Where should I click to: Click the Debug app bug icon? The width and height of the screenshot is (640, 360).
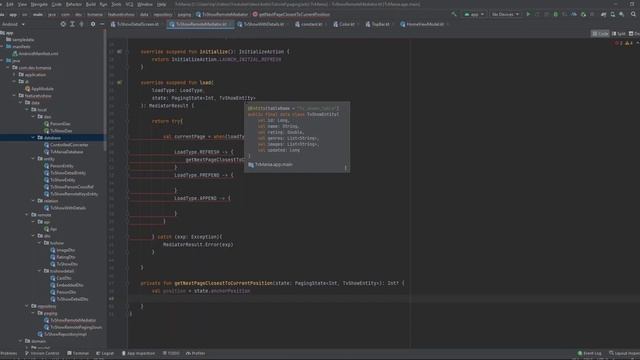[x=556, y=14]
